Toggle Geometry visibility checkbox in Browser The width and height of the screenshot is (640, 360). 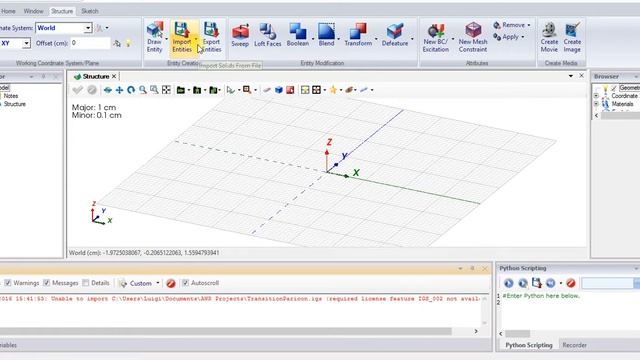[614, 88]
